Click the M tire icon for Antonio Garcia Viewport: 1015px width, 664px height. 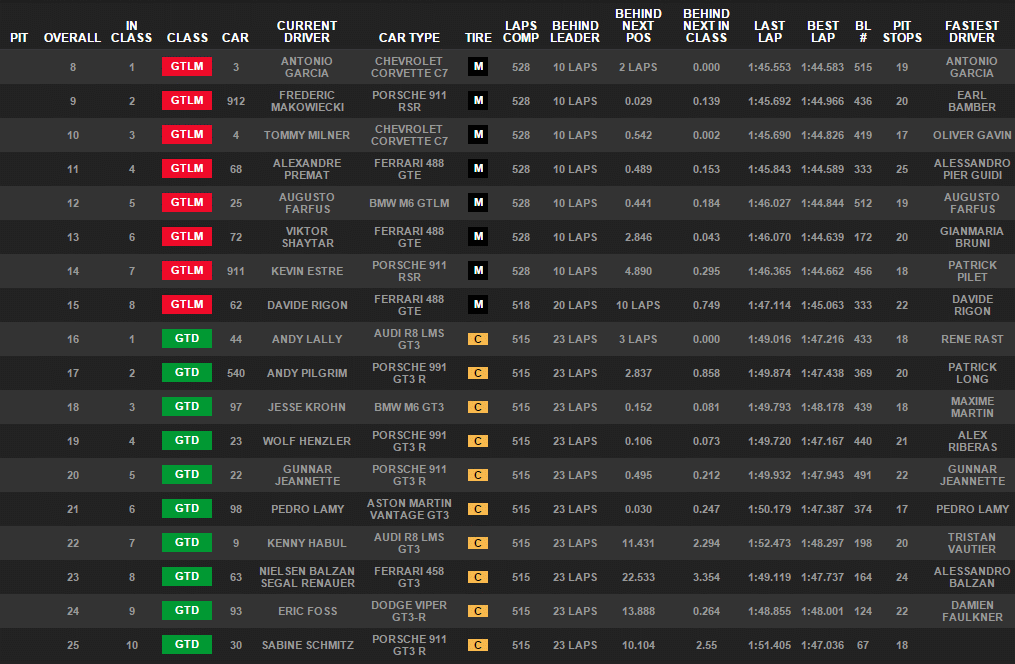point(478,67)
